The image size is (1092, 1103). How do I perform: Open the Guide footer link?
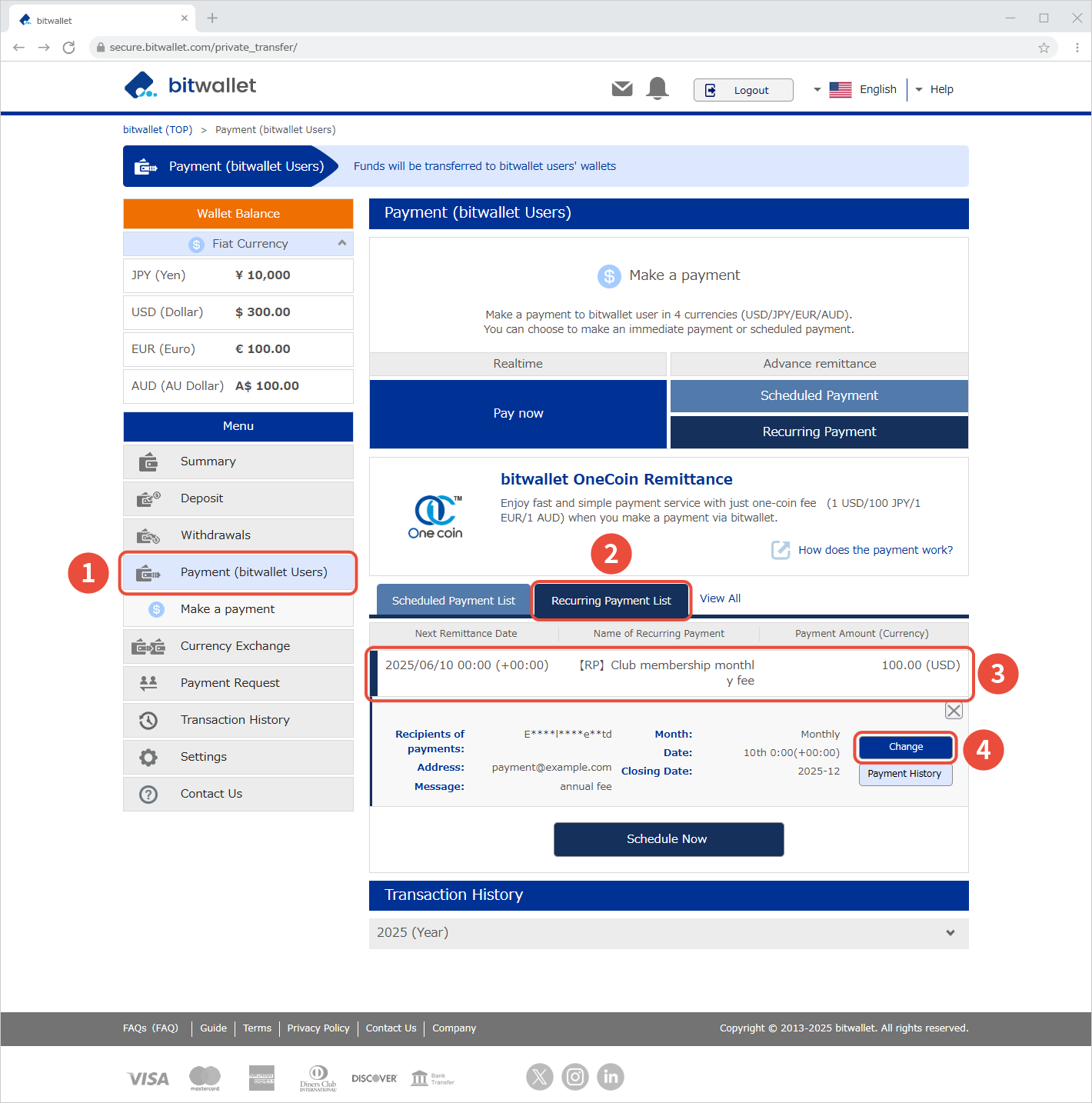click(x=213, y=1028)
